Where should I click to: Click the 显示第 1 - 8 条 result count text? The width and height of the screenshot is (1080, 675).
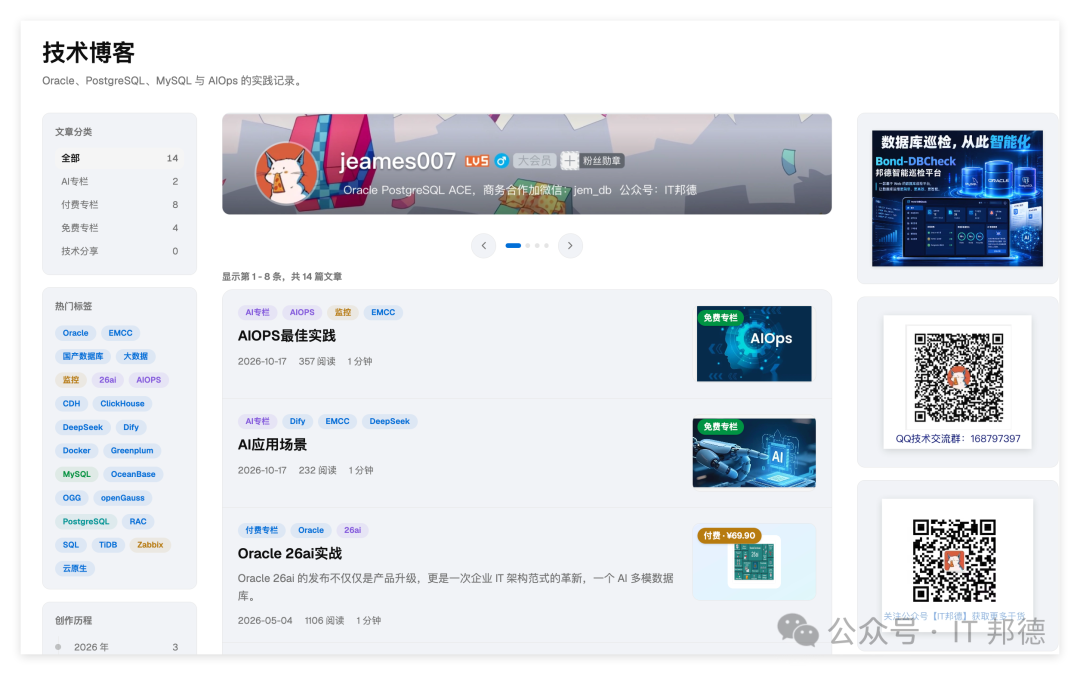tap(282, 276)
